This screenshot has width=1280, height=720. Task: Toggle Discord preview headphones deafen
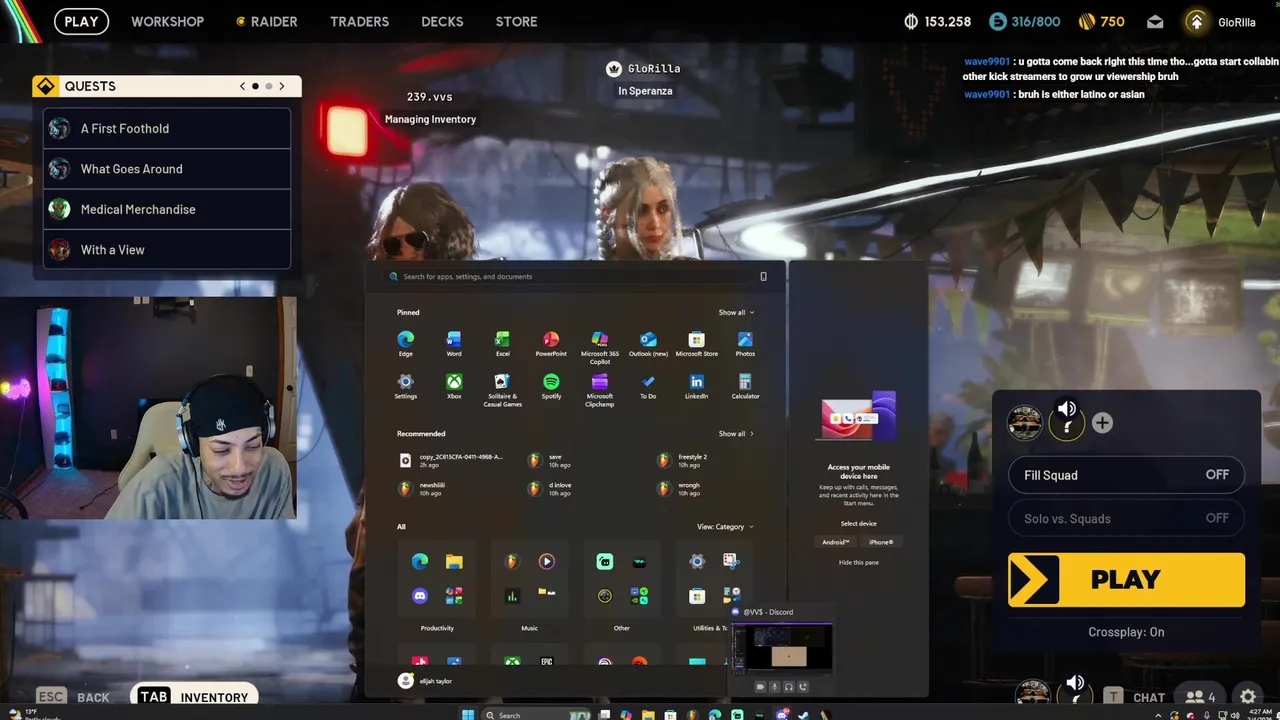click(x=789, y=687)
